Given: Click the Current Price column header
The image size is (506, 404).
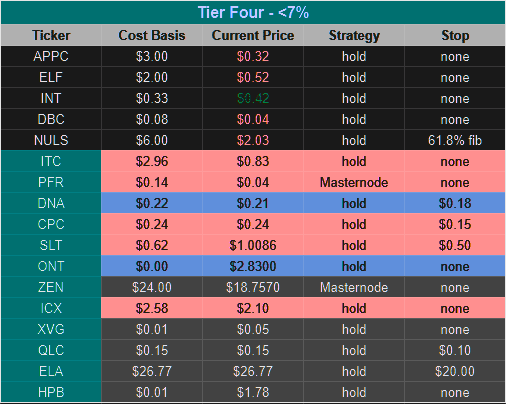Looking at the screenshot, I should (253, 35).
